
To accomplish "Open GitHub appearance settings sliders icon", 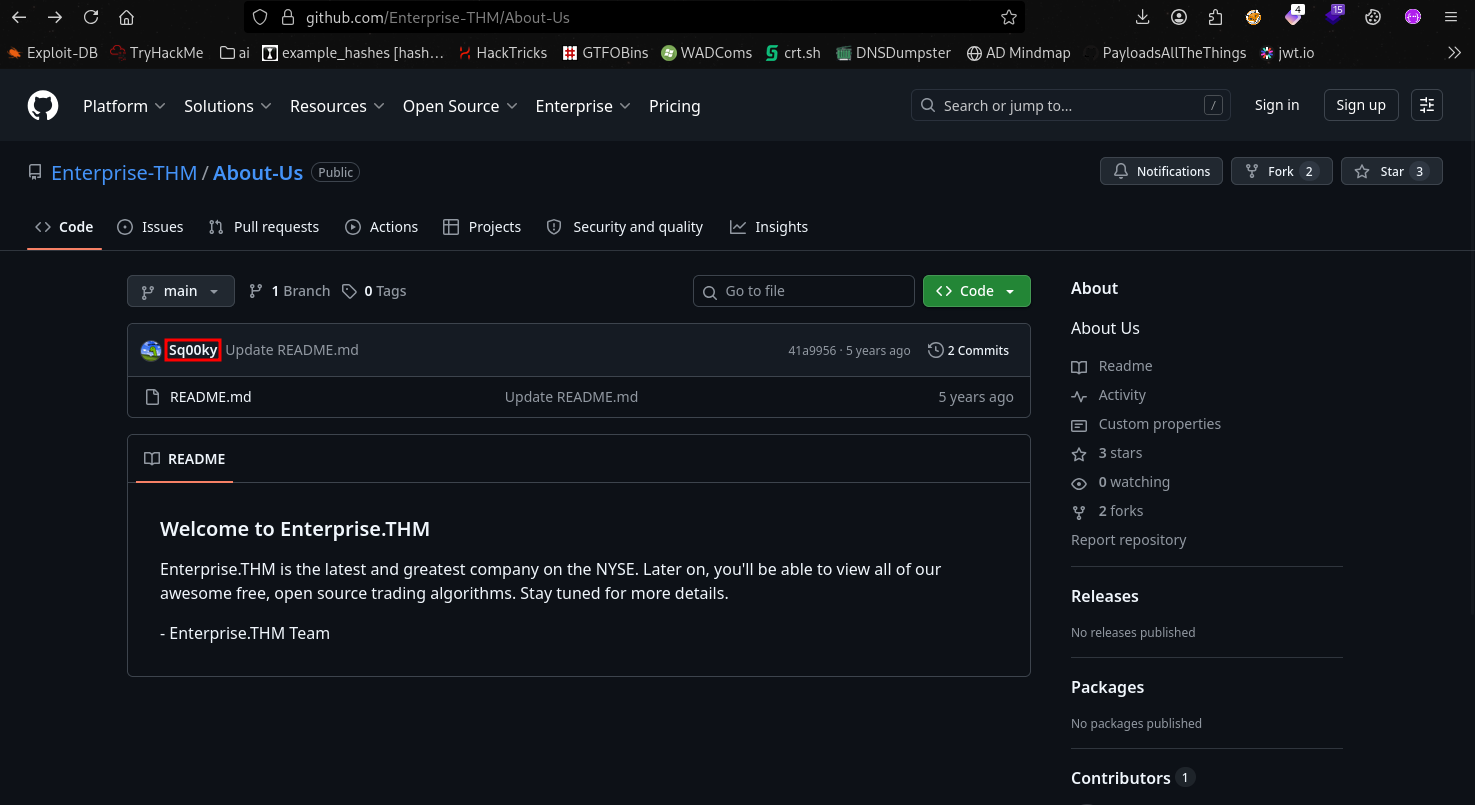I will [x=1427, y=105].
